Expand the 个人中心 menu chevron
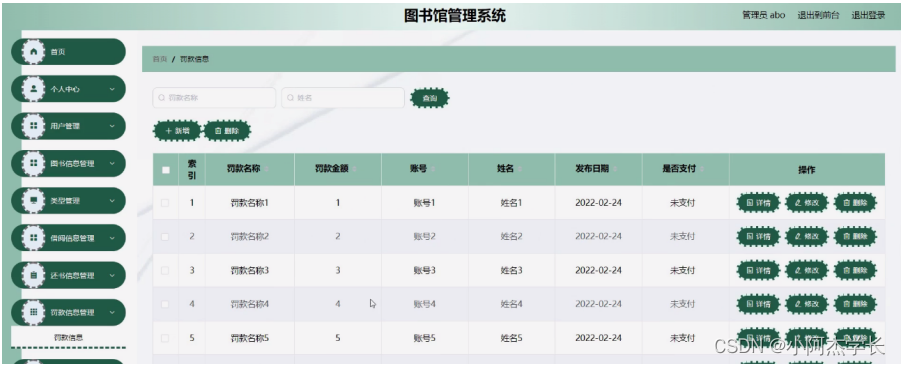The height and width of the screenshot is (365, 901). 112,89
